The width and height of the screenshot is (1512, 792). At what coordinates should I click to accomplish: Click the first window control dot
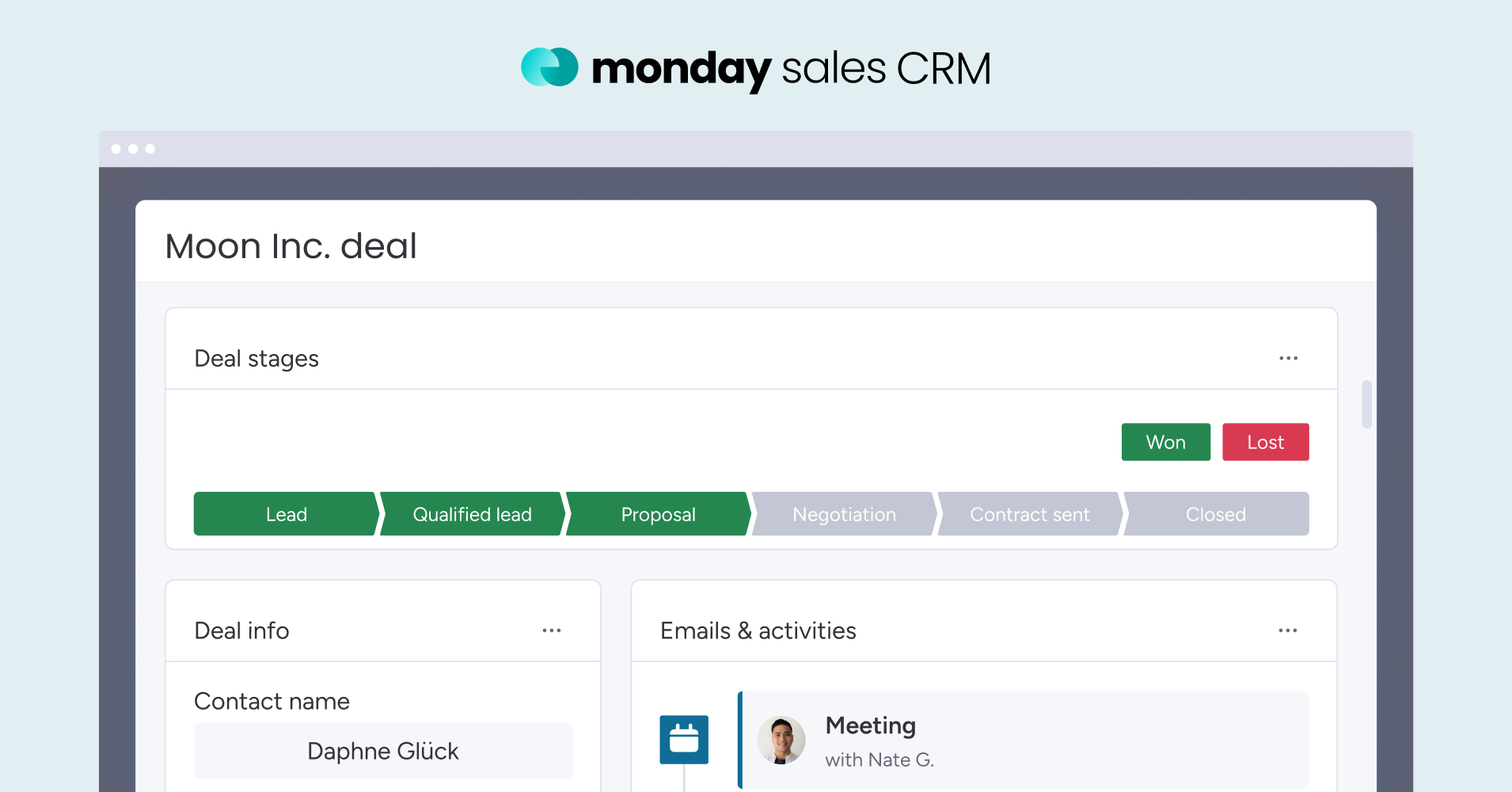click(x=116, y=149)
